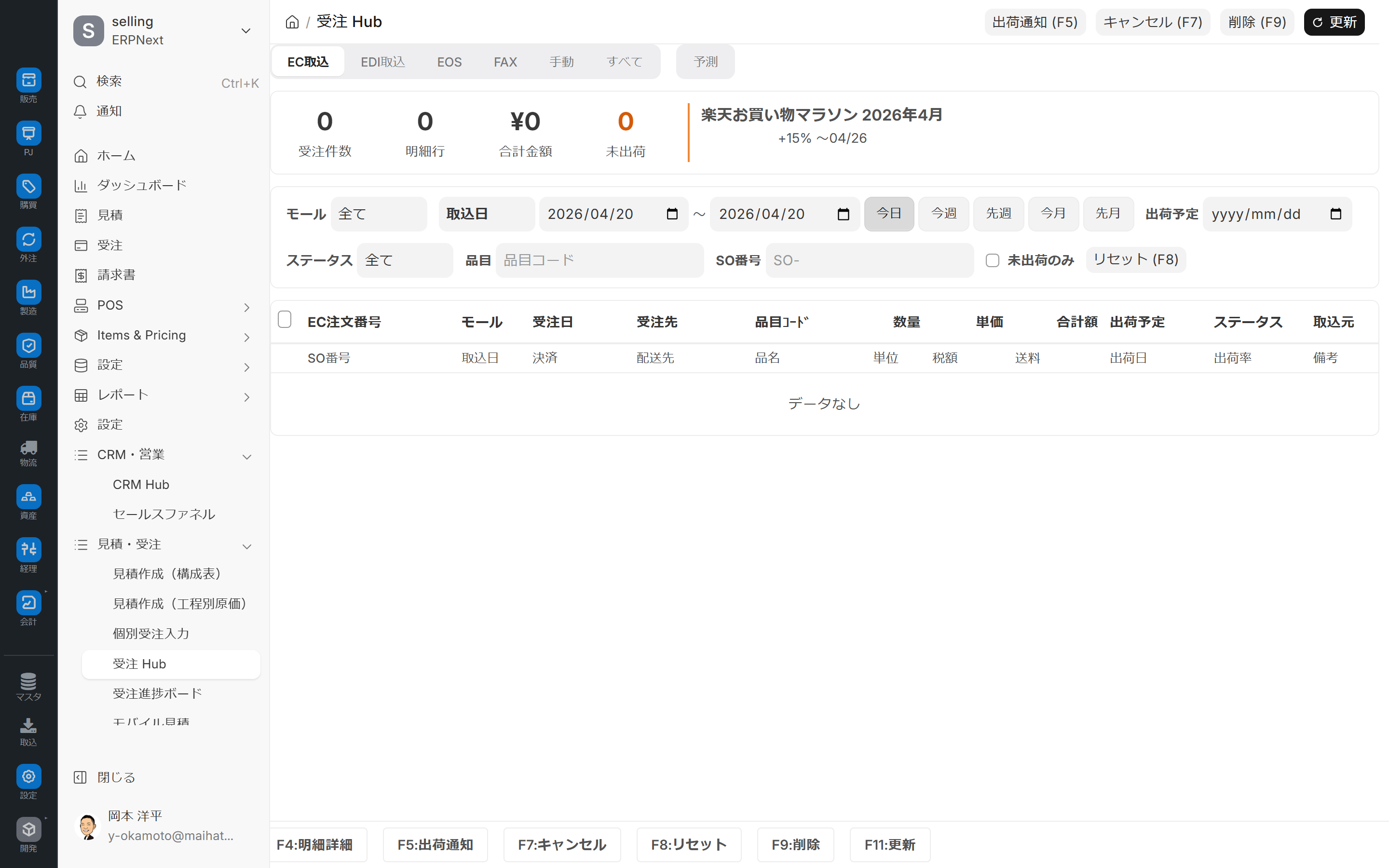Screen dimensions: 1389x868
Task: Tick the select-all checkbox in table header
Action: (285, 320)
